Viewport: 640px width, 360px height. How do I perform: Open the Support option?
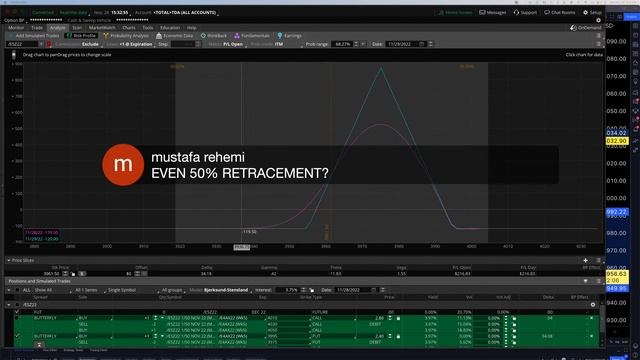coord(525,12)
